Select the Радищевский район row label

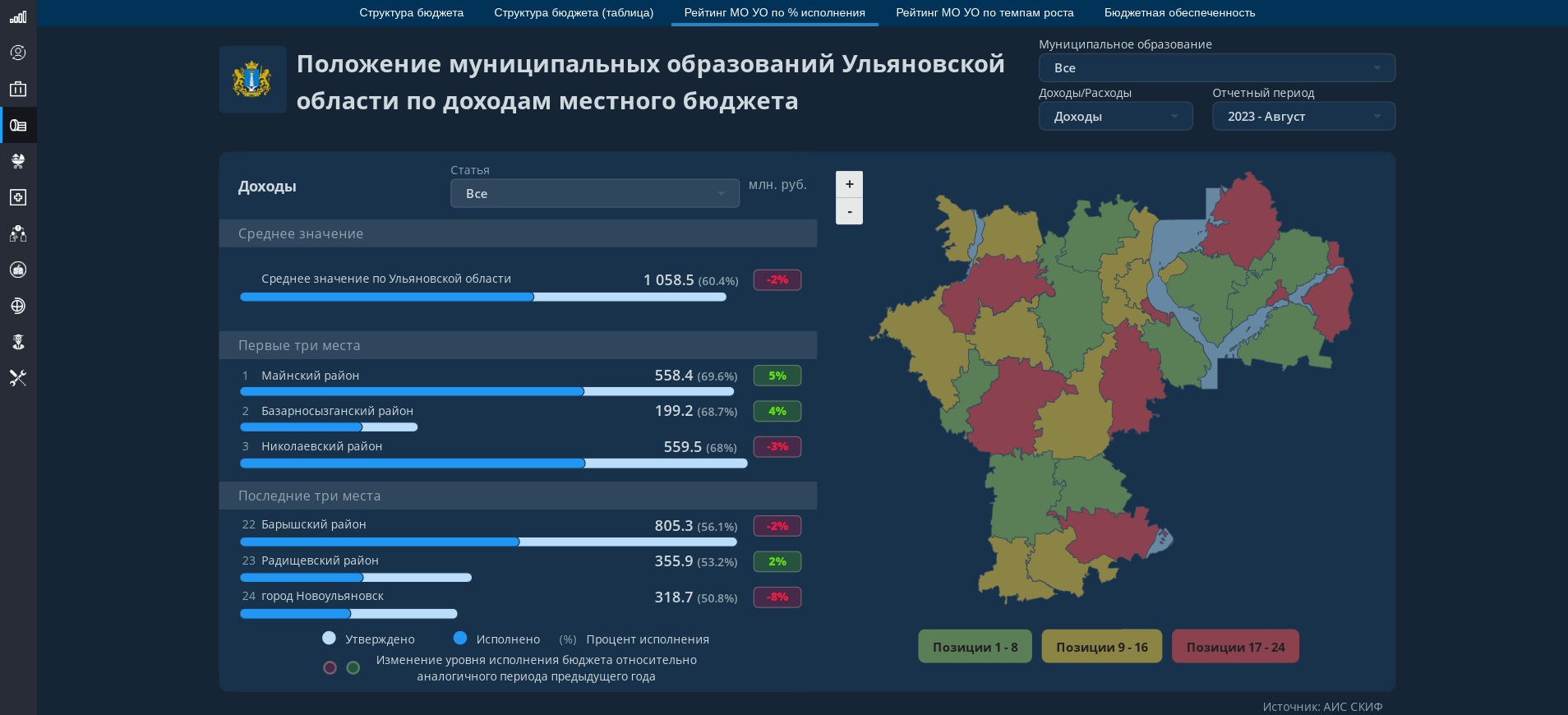[320, 560]
